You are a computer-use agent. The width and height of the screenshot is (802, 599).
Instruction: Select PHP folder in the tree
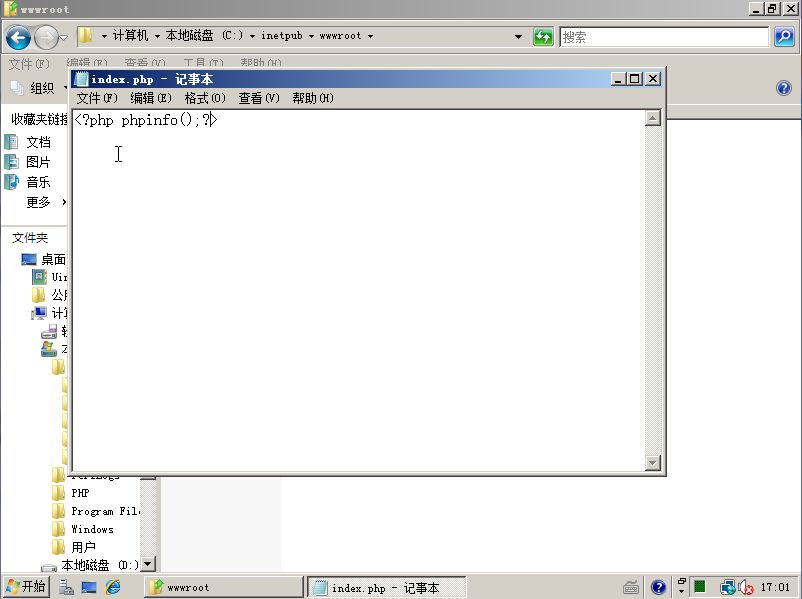(x=80, y=493)
